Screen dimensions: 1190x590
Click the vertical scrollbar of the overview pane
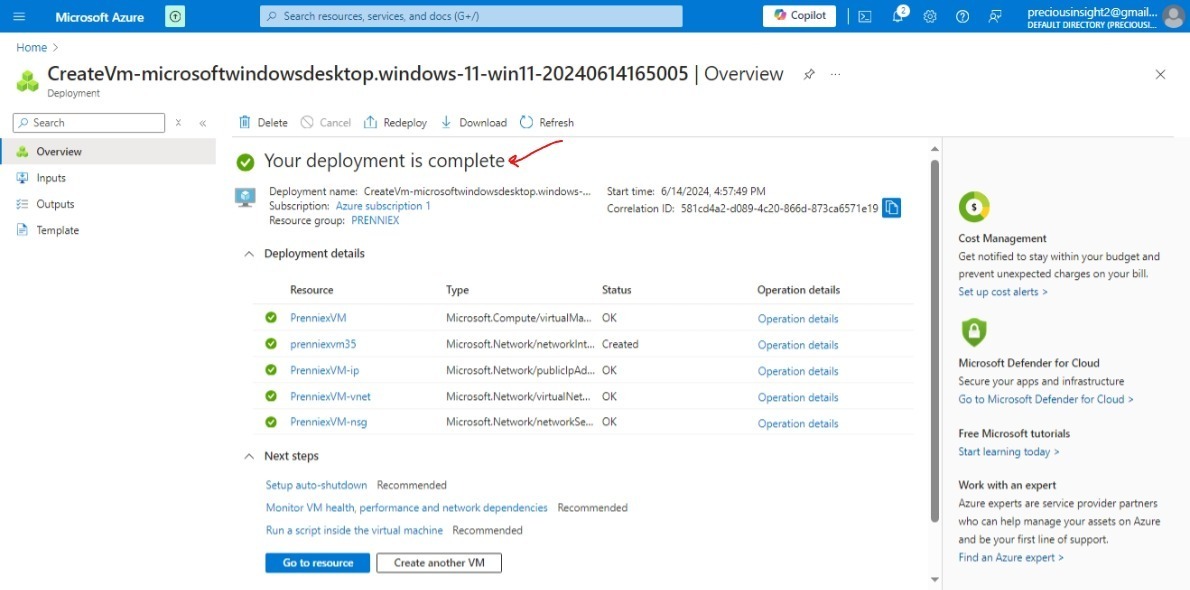coord(934,342)
